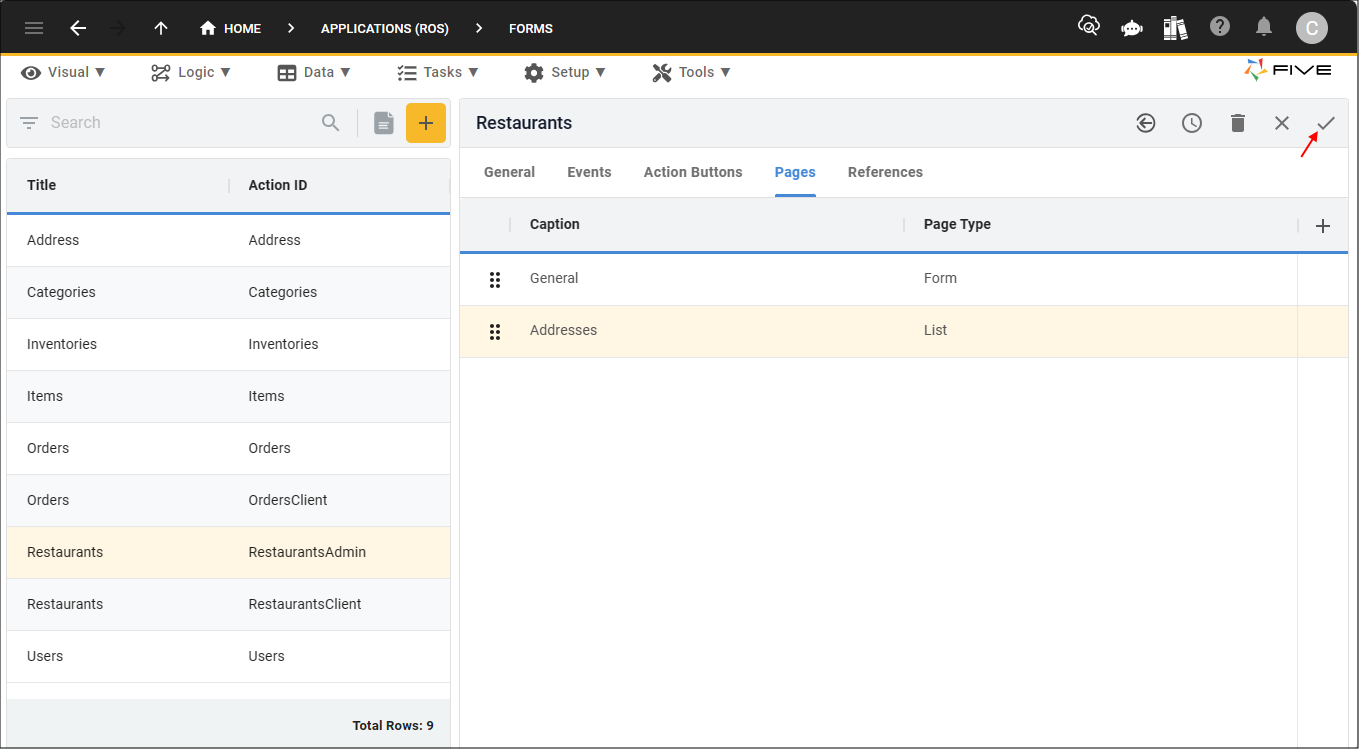The width and height of the screenshot is (1359, 749).
Task: Click the circled back arrow icon in Restaurants header
Action: click(x=1146, y=123)
